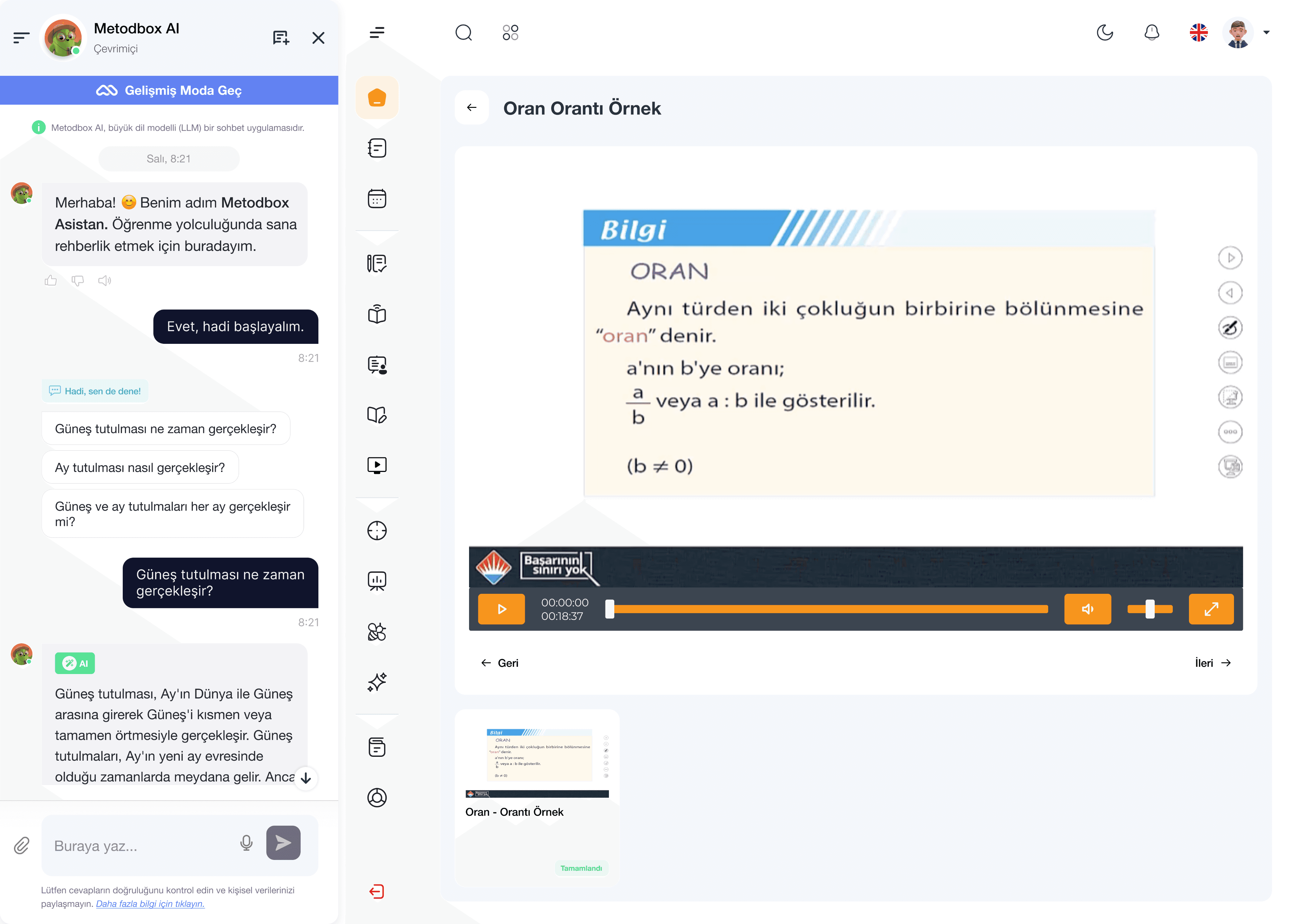Open the search magnifier icon

[x=464, y=32]
